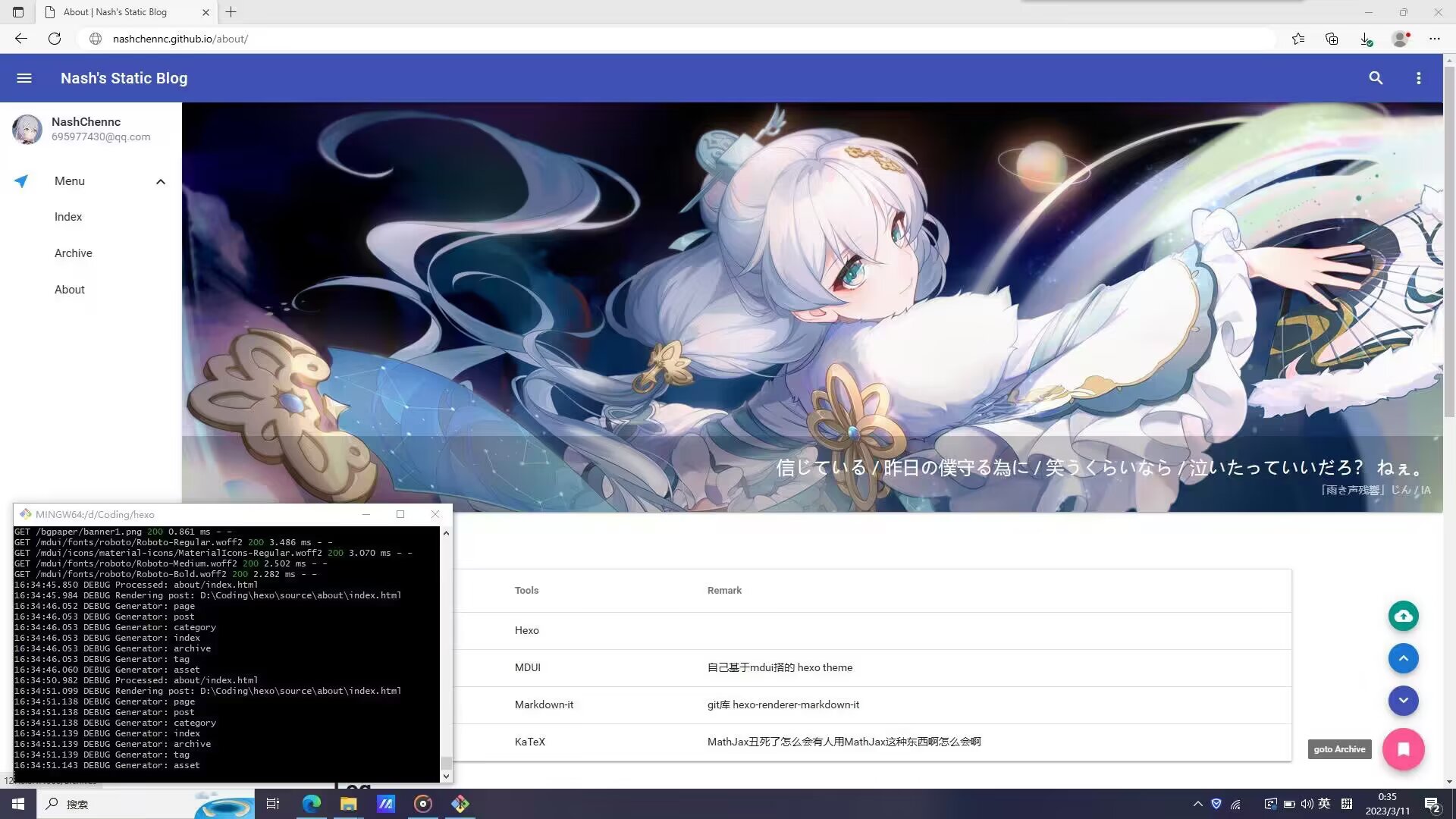Open the volume control in the system tray
This screenshot has width=1456, height=819.
(x=1307, y=804)
